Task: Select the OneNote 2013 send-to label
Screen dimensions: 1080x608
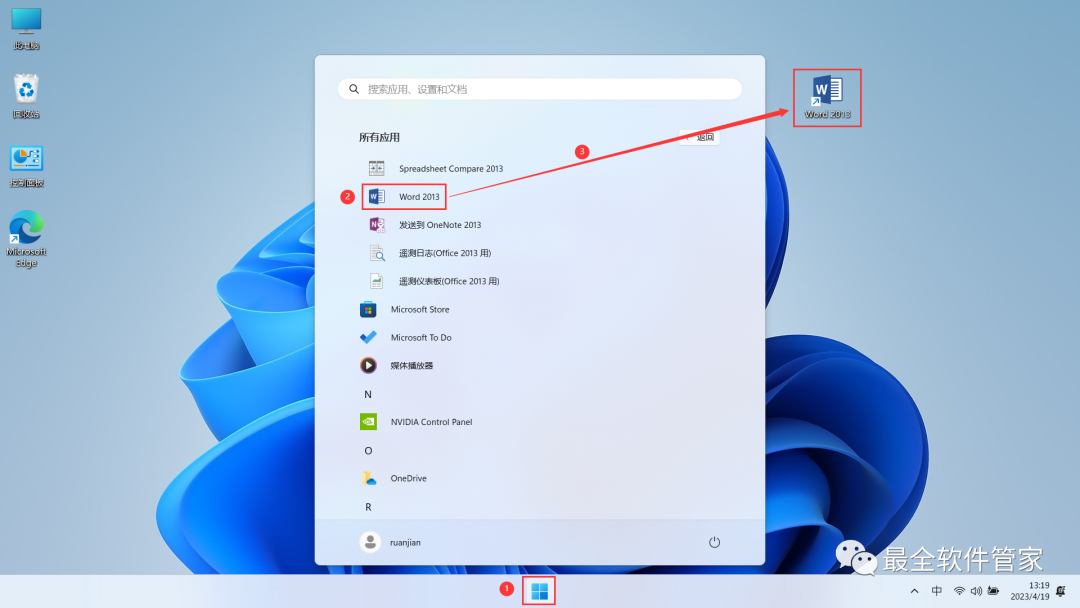Action: point(440,224)
